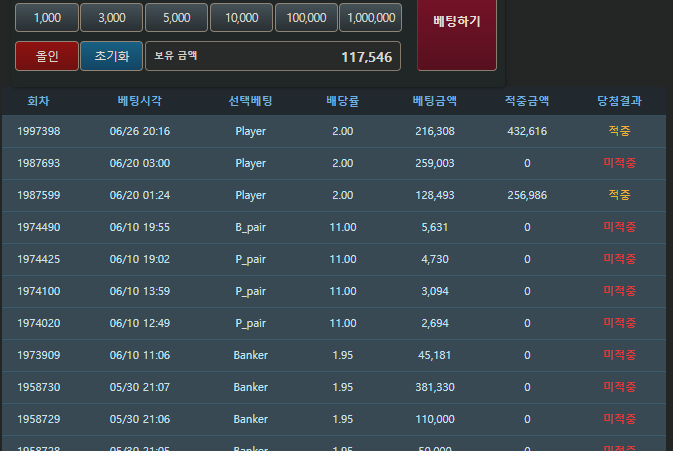Add 1,000,000 bet amount
The width and height of the screenshot is (673, 451).
click(371, 18)
